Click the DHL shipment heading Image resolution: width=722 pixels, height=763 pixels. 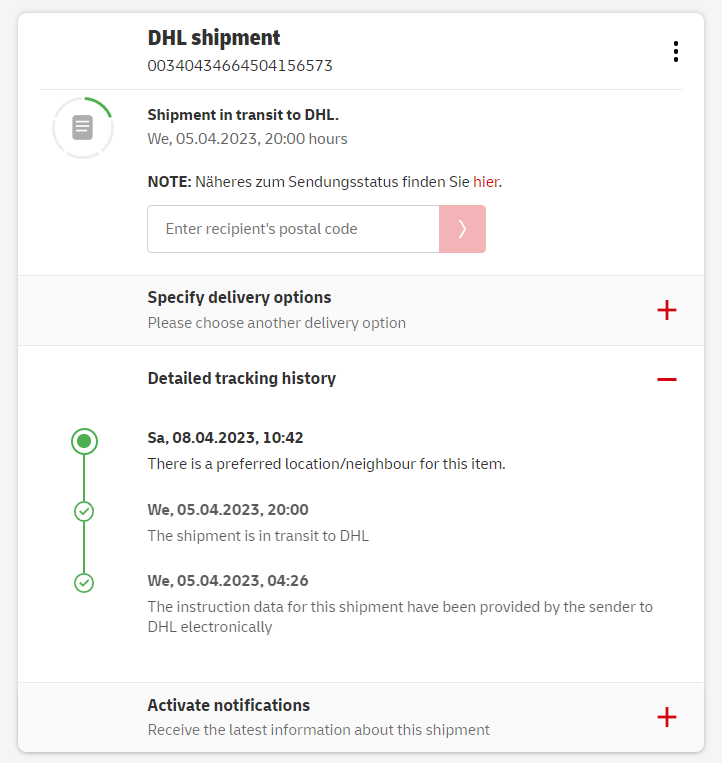point(214,38)
